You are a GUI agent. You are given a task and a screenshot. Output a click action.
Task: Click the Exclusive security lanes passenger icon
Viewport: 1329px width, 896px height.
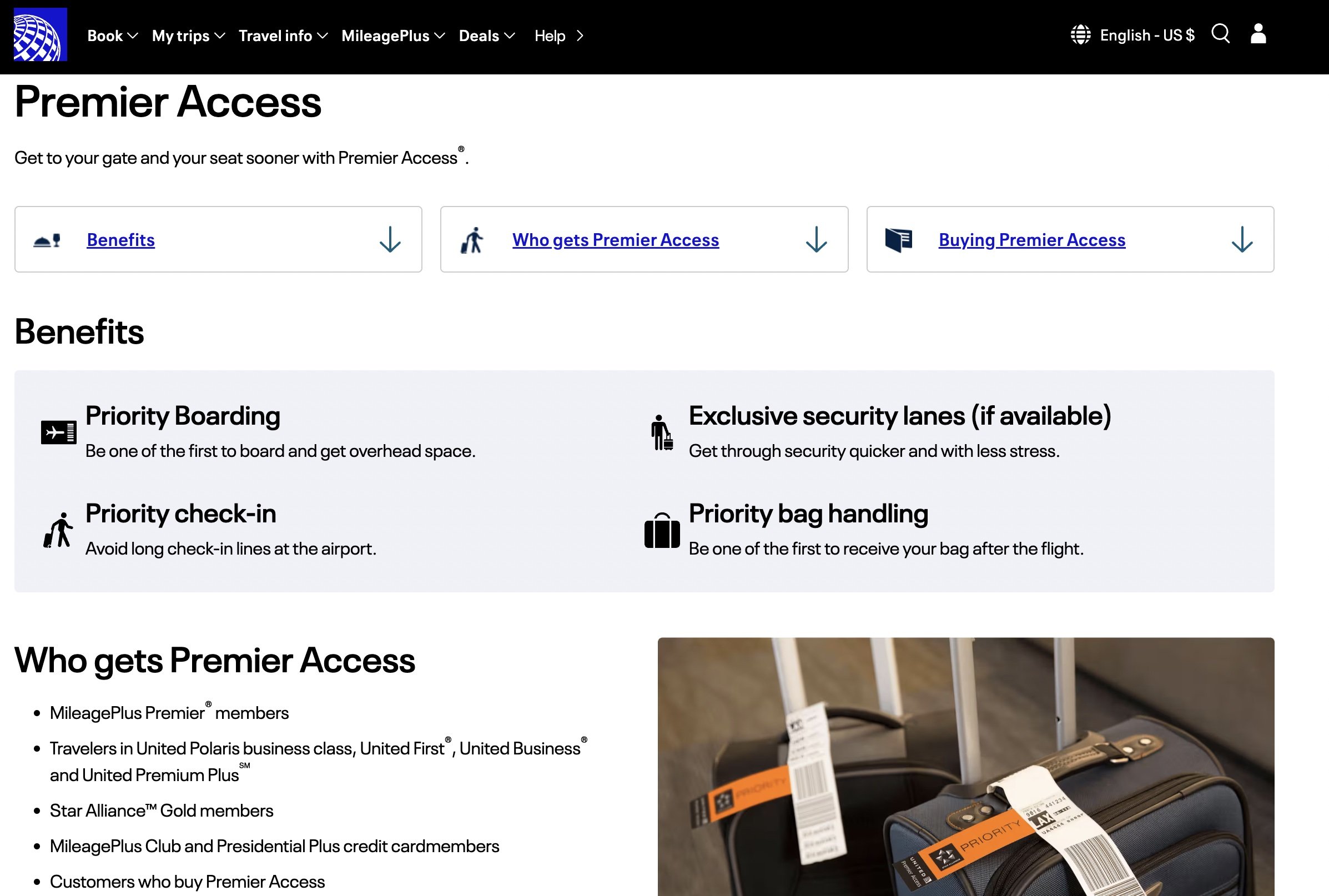click(662, 432)
